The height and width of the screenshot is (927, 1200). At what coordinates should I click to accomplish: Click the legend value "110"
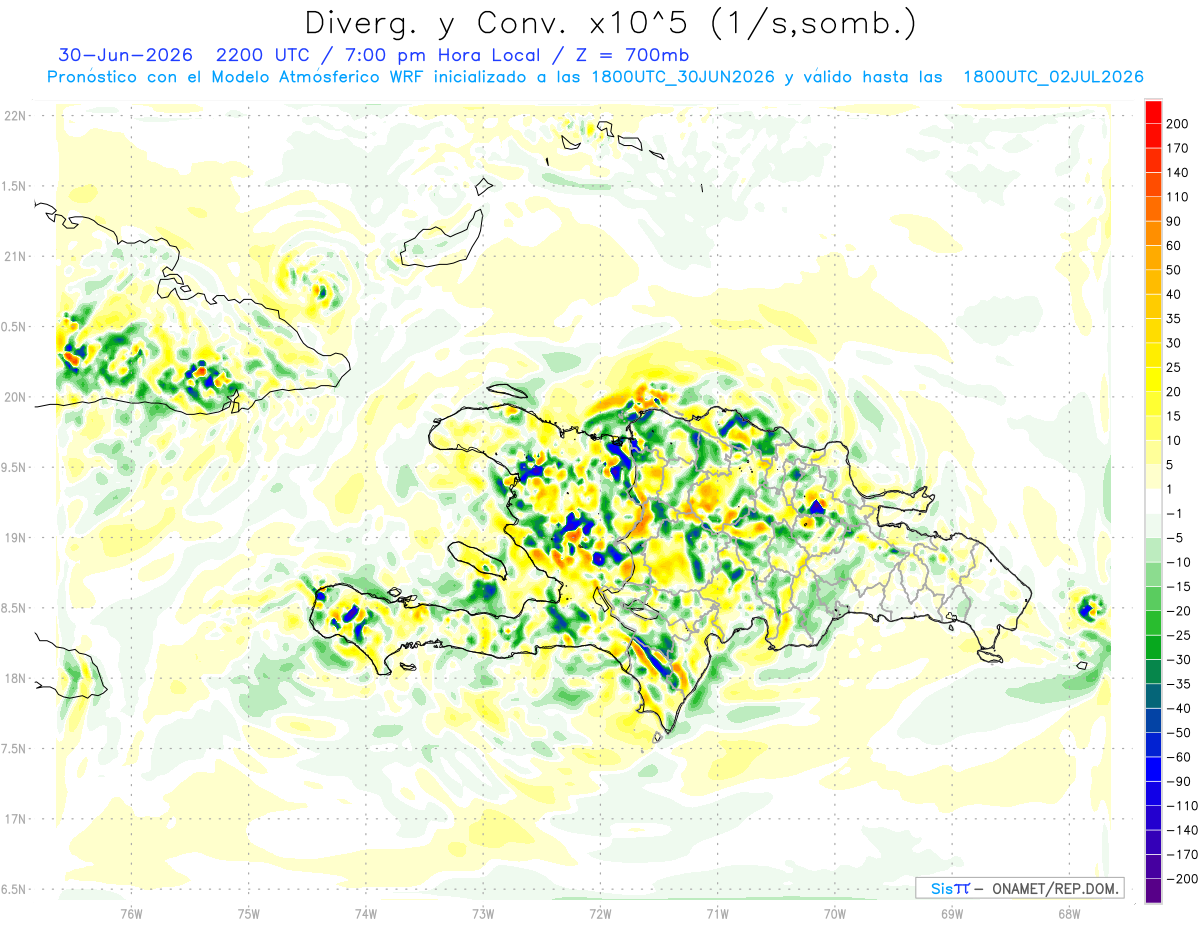1177,197
